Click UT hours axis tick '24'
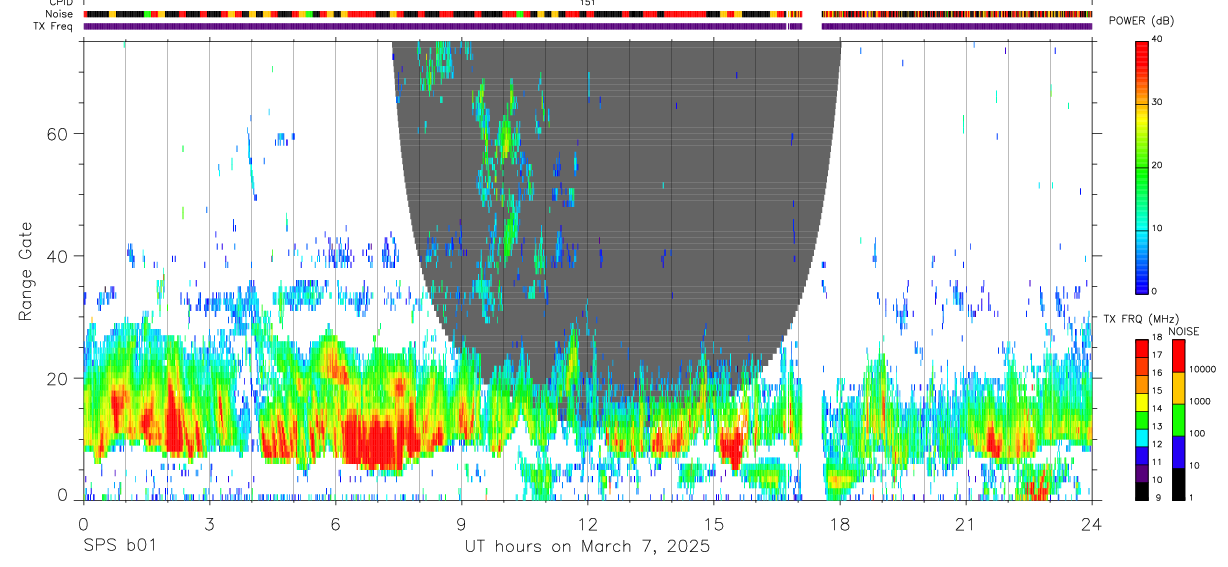The image size is (1228, 567). click(x=1092, y=523)
